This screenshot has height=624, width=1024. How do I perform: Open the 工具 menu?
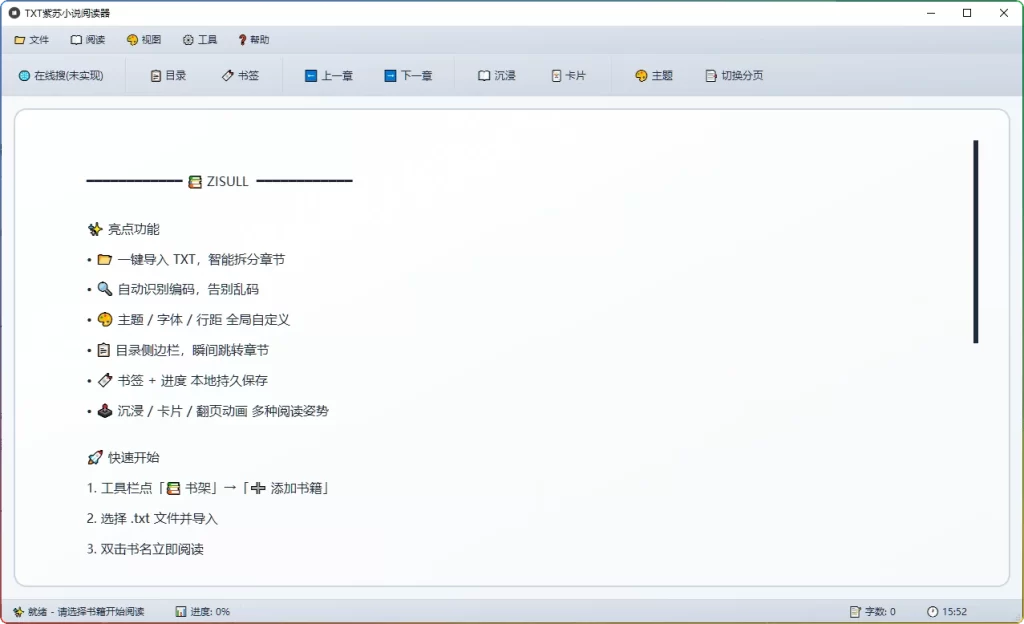[x=199, y=40]
